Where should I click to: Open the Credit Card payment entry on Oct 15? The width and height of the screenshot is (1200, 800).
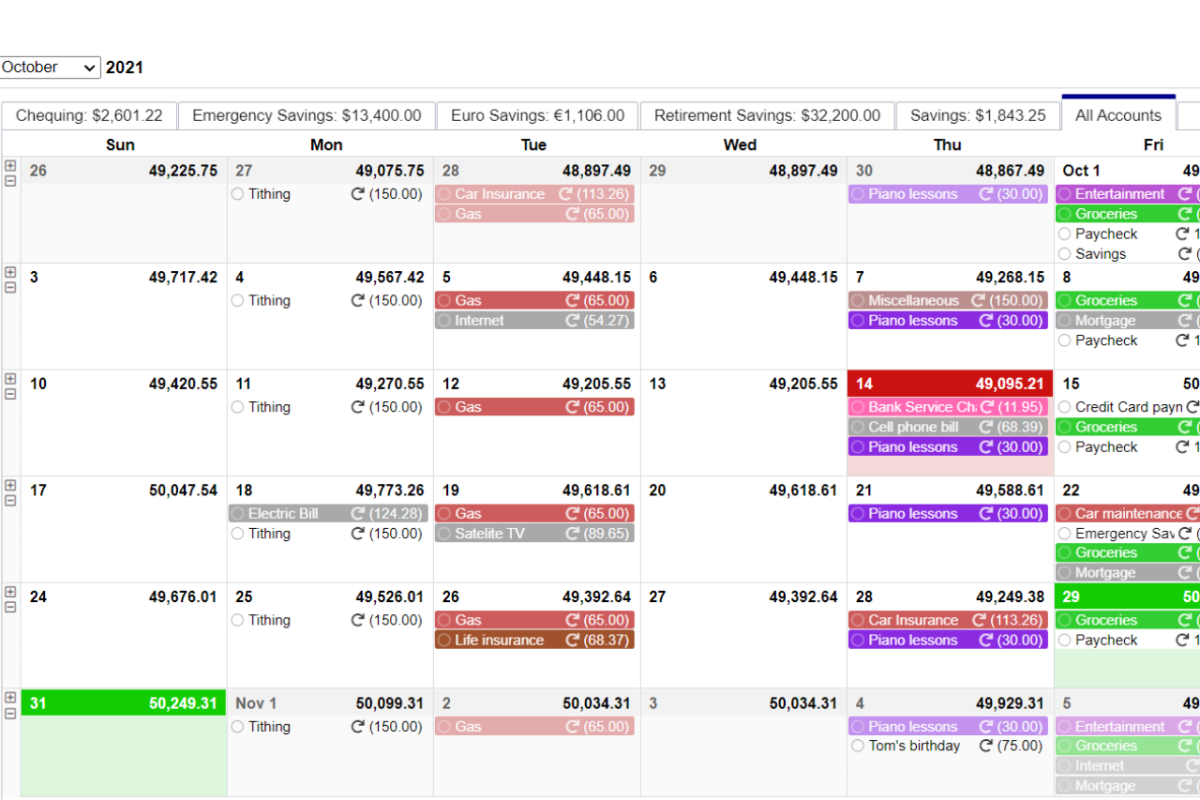(x=1120, y=407)
